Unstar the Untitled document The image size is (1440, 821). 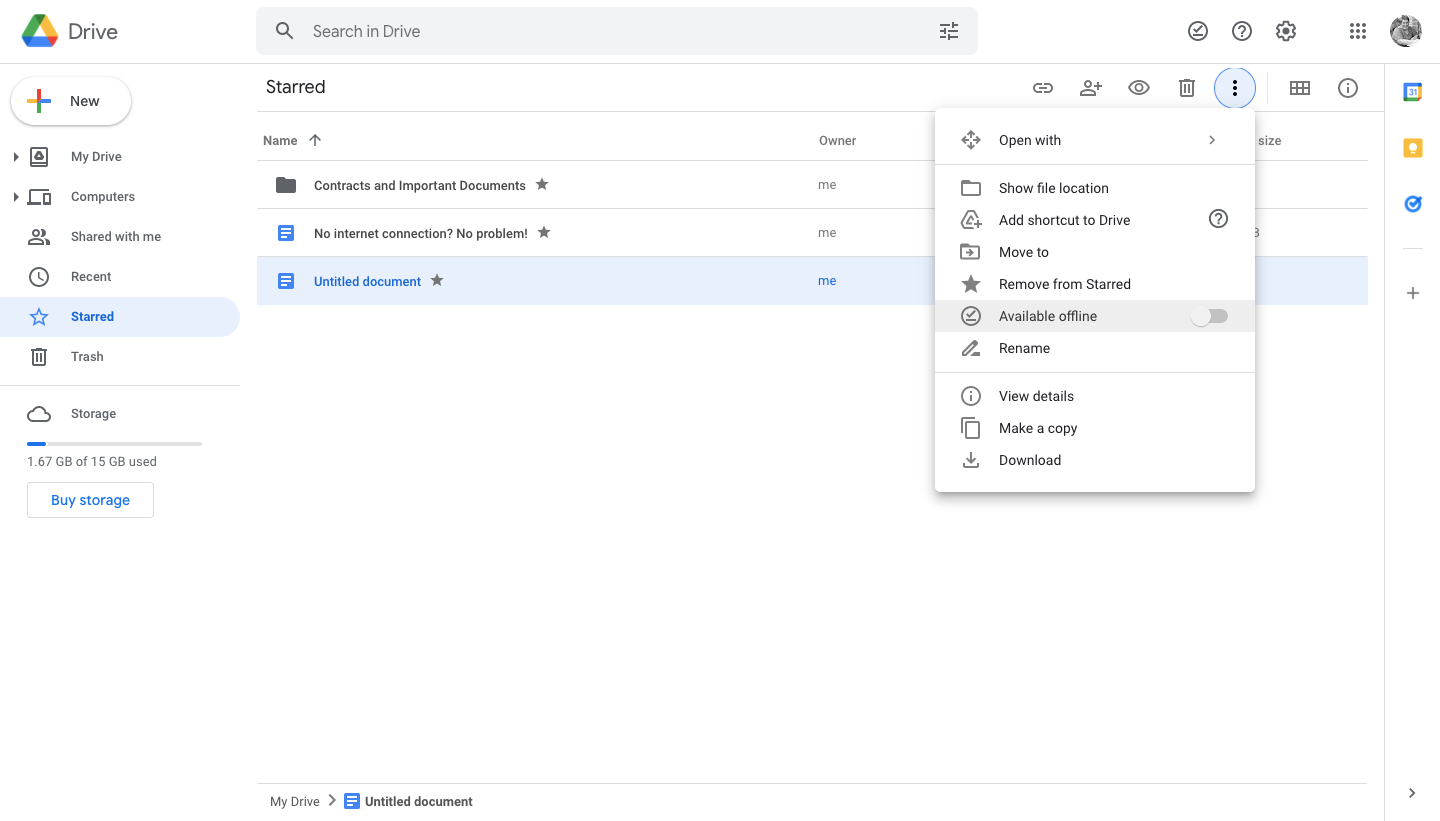click(x=436, y=281)
